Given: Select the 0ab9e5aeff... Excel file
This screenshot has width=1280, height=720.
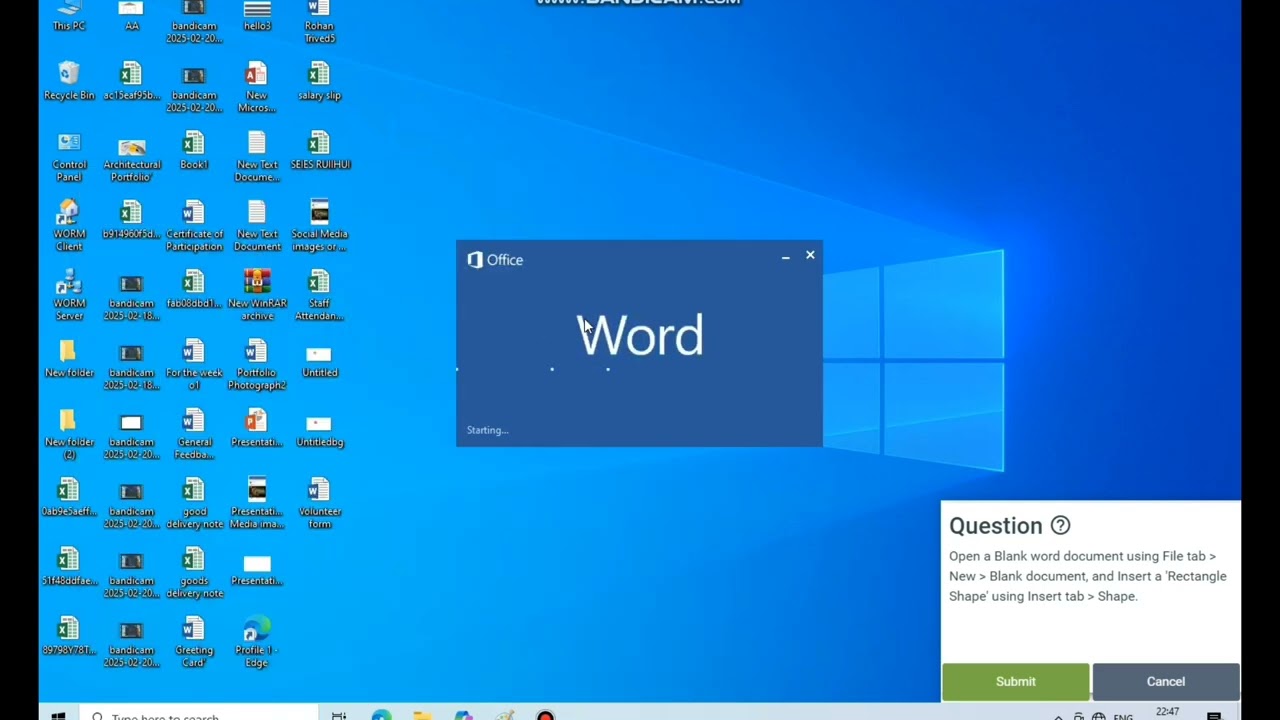Looking at the screenshot, I should pos(69,497).
